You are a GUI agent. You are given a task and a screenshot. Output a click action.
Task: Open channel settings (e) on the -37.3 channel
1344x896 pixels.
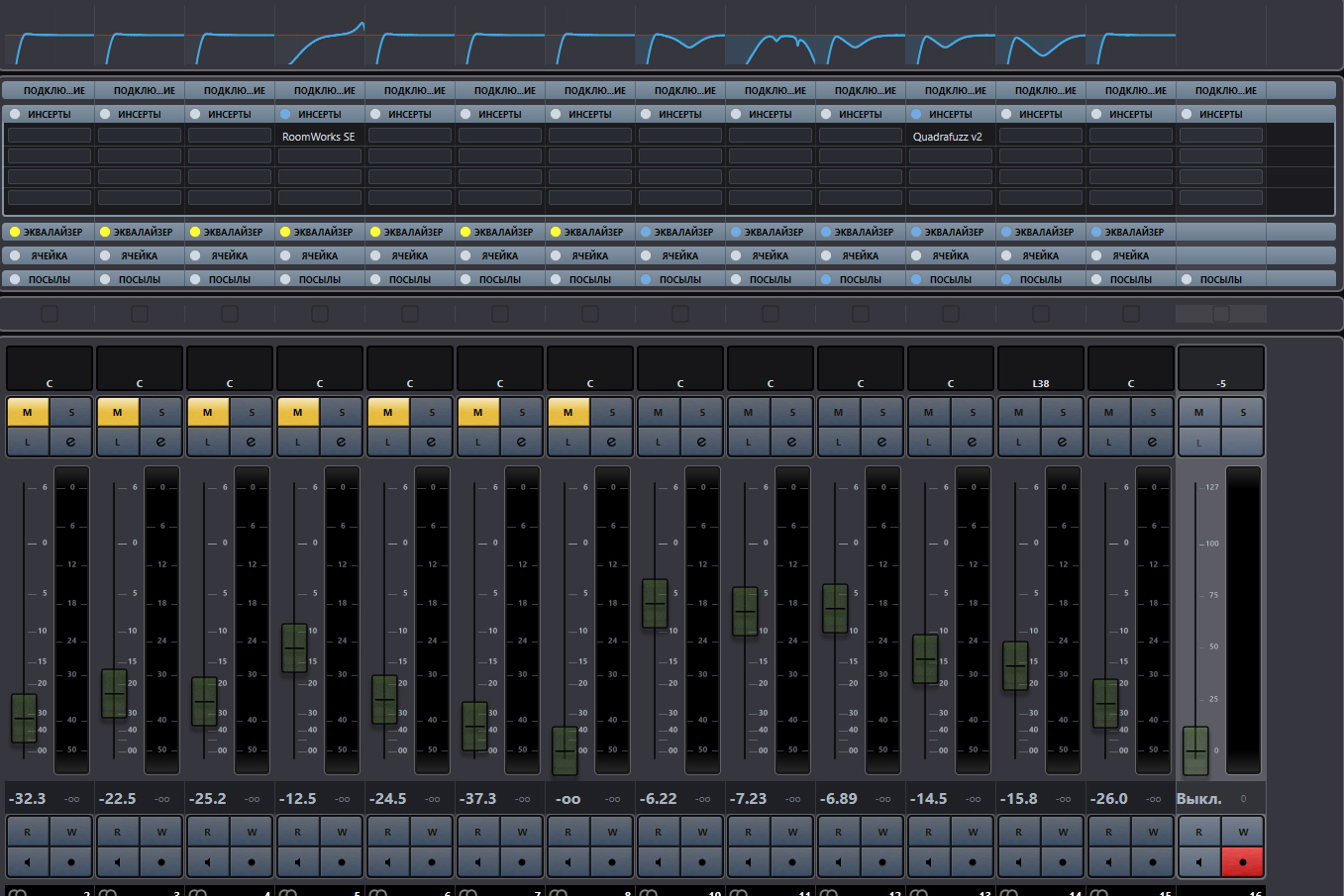(x=521, y=442)
